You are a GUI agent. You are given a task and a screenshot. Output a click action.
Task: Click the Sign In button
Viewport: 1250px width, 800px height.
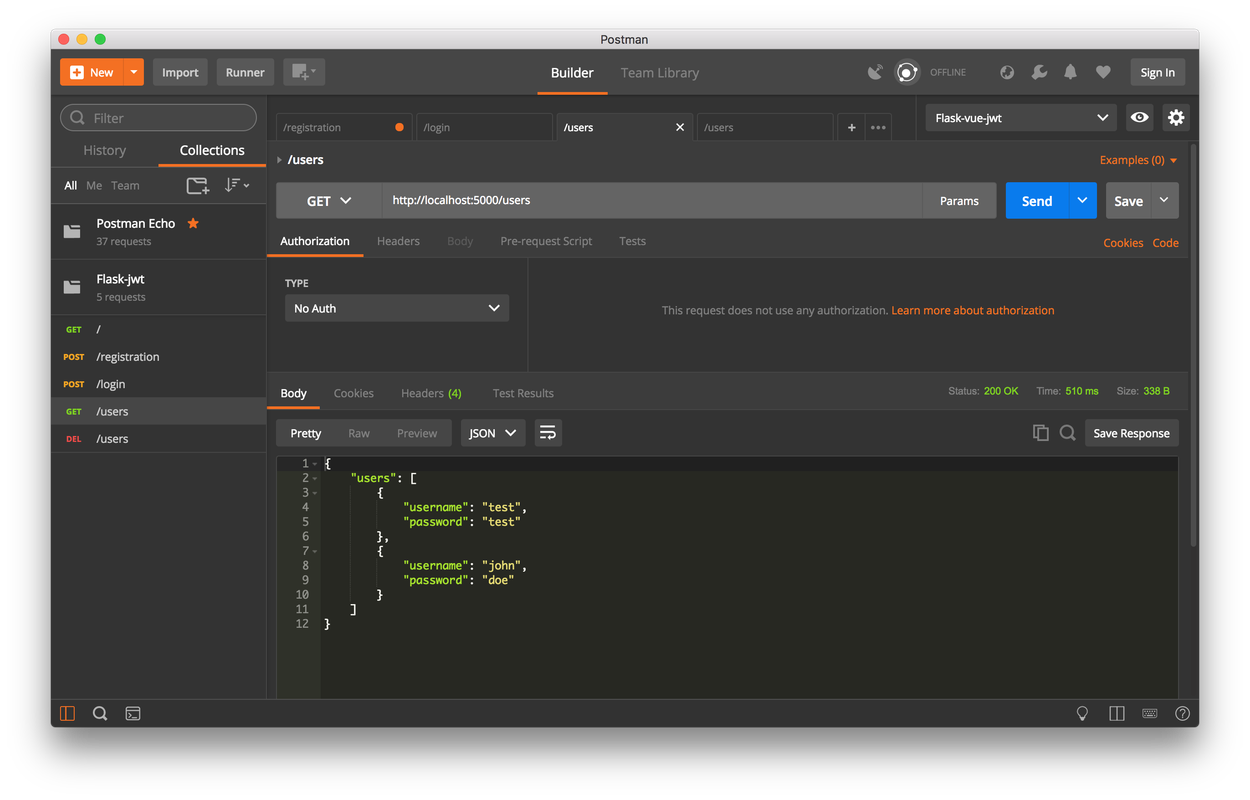pyautogui.click(x=1158, y=72)
